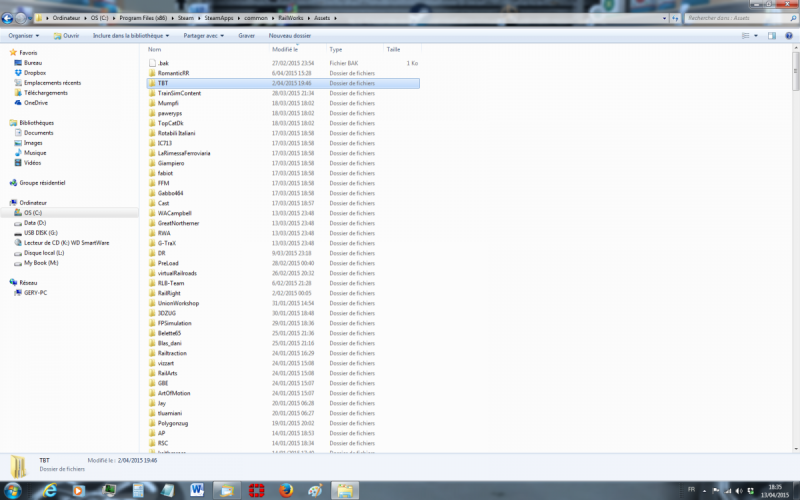Open the address bar history dropdown
The width and height of the screenshot is (800, 500).
[664, 18]
